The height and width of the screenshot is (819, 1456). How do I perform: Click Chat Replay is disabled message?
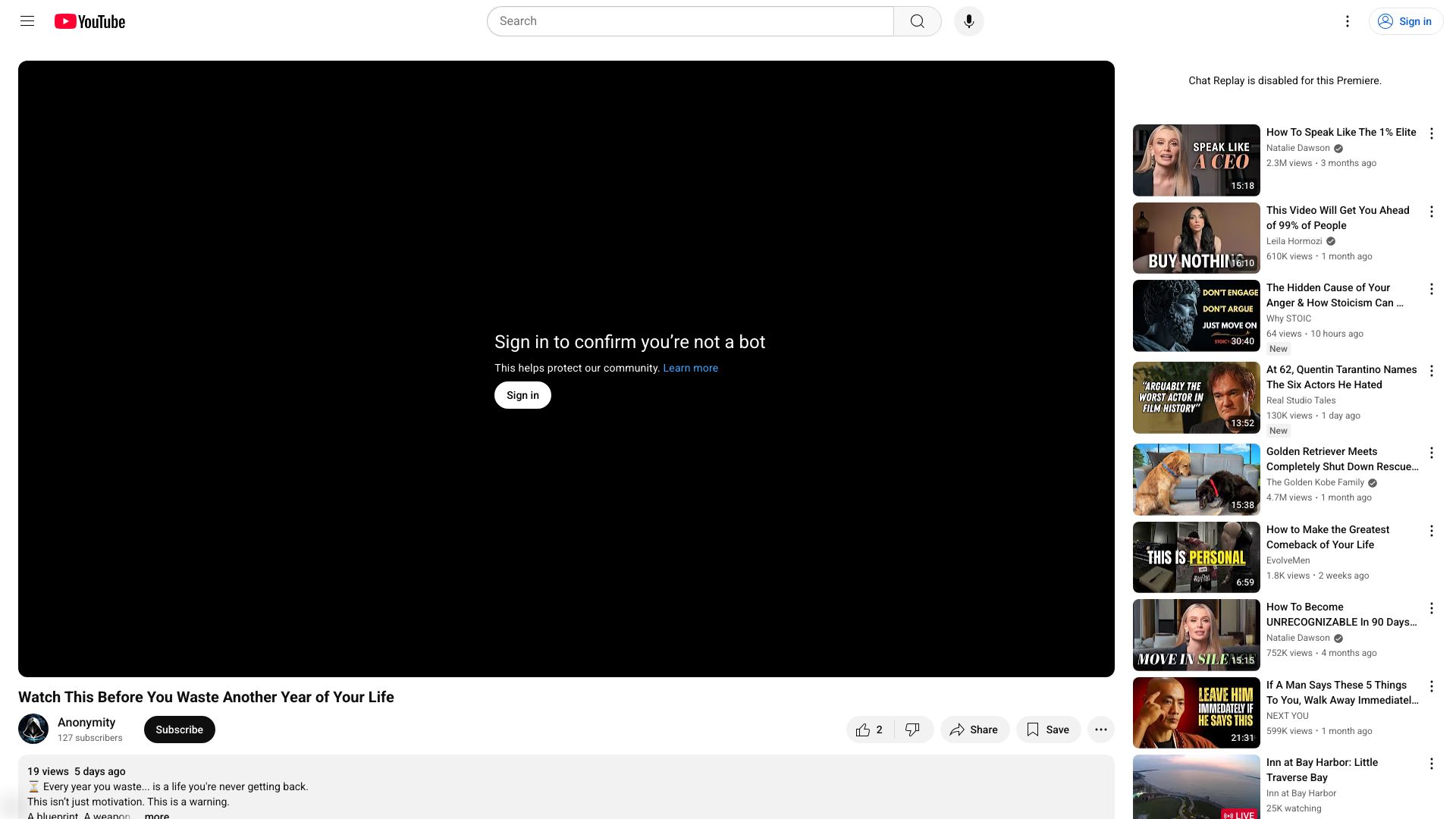1285,80
